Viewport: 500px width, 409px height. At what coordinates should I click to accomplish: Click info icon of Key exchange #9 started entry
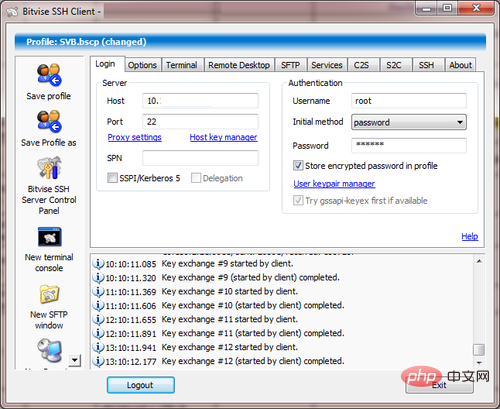coord(98,263)
